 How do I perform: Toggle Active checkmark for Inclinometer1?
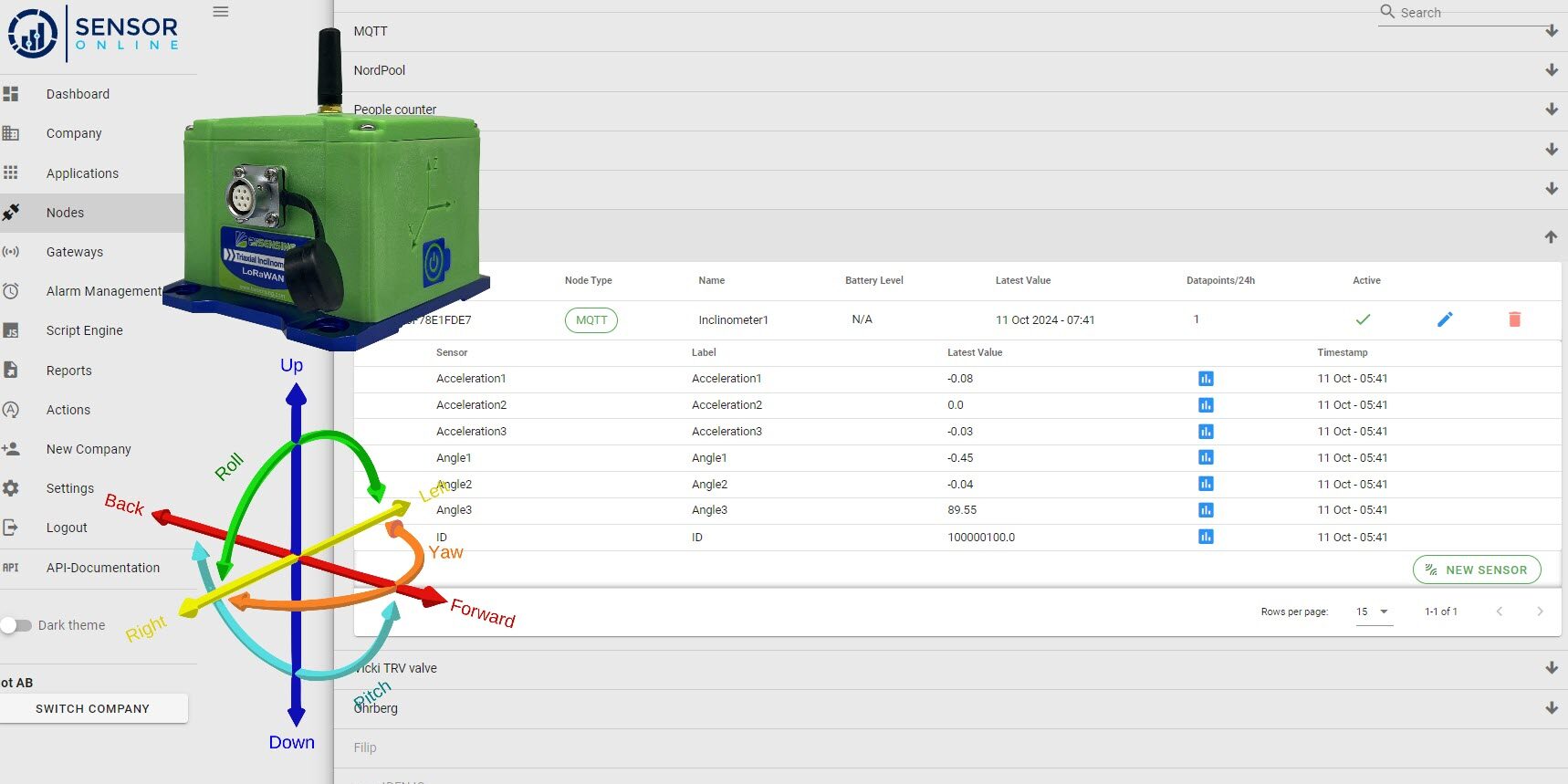1363,319
